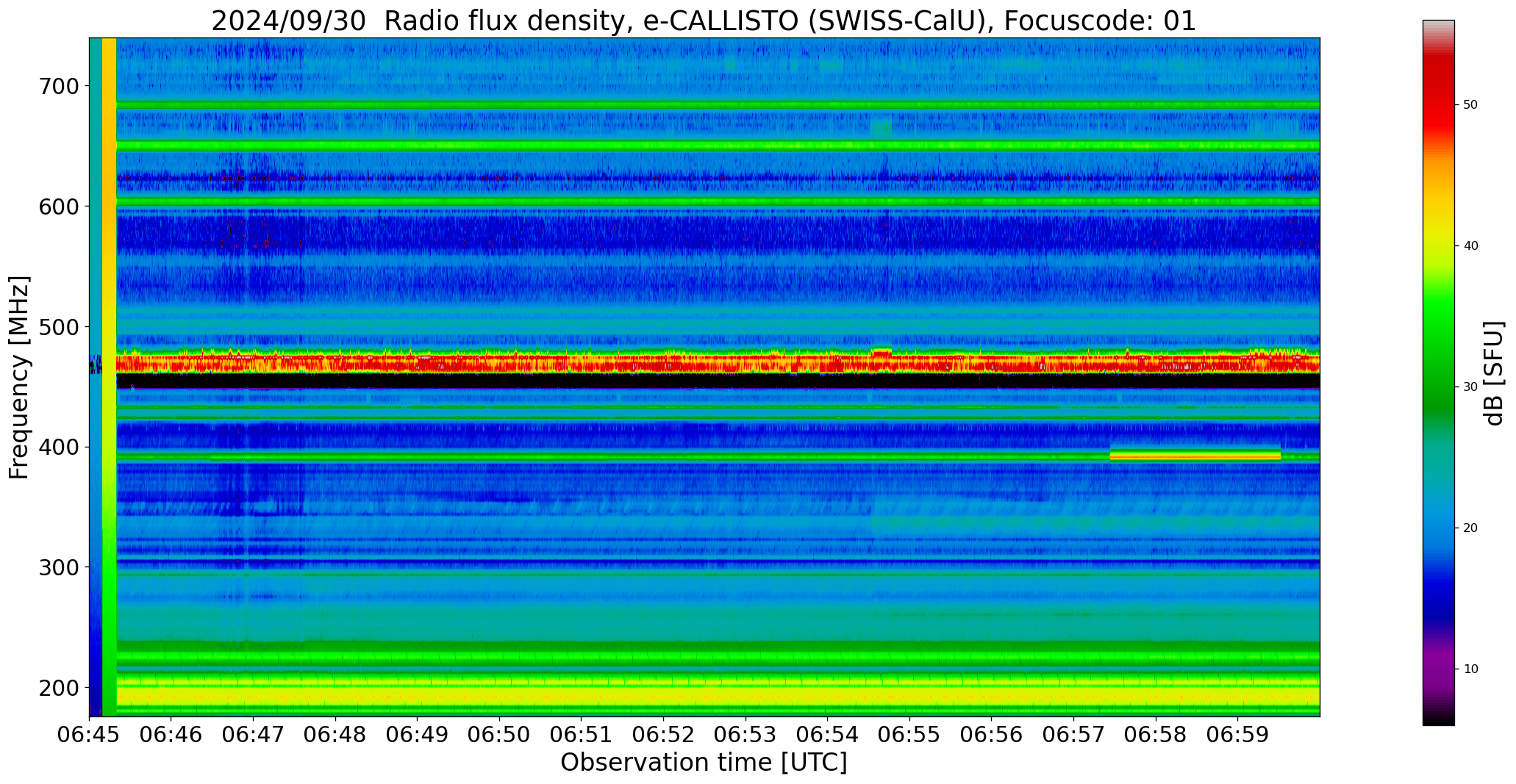Click the black band near 455 MHz
This screenshot has width=1516, height=784.
pyautogui.click(x=718, y=381)
